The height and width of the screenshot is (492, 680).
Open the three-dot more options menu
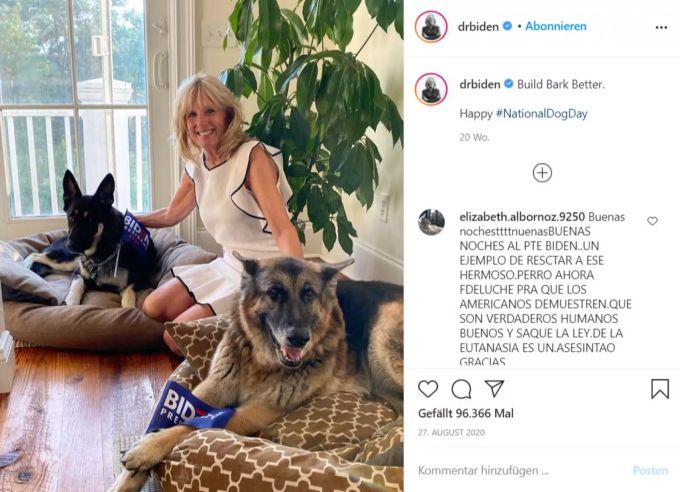pyautogui.click(x=661, y=27)
